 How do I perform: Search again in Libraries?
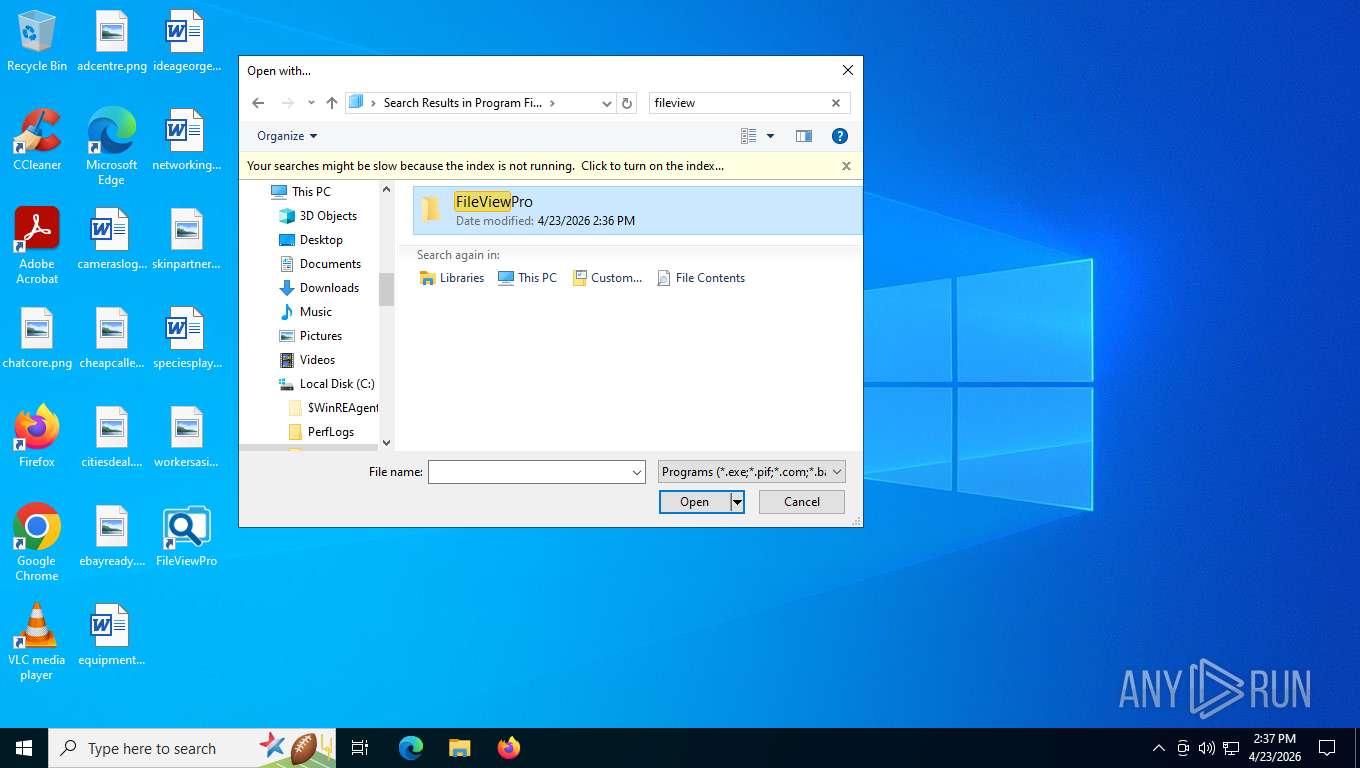point(452,278)
